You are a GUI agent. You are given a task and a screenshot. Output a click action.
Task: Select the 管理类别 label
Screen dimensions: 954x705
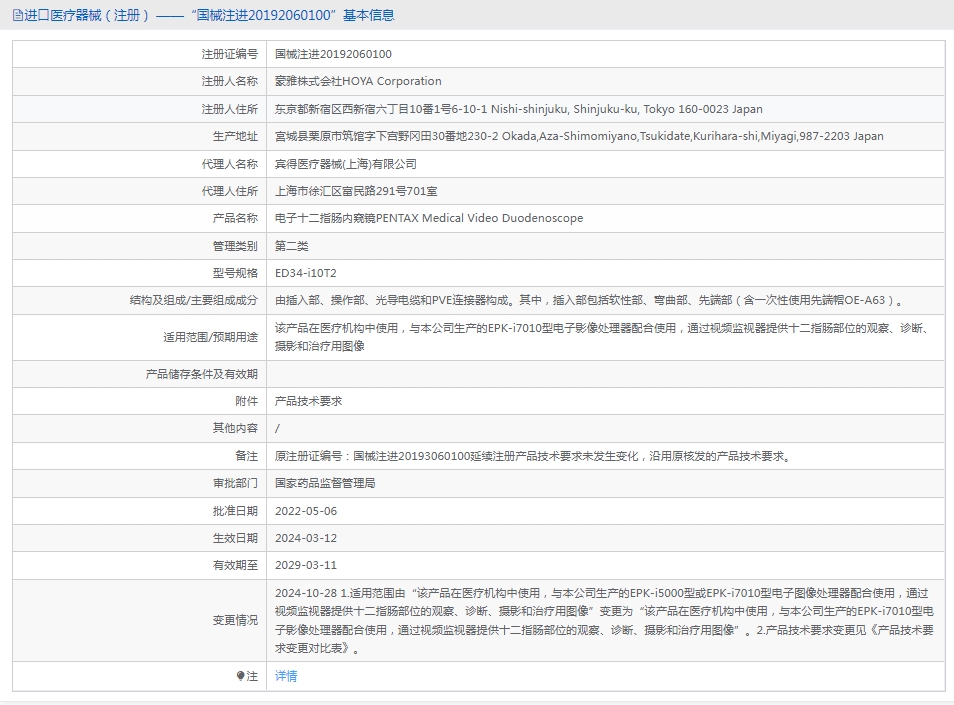click(235, 246)
